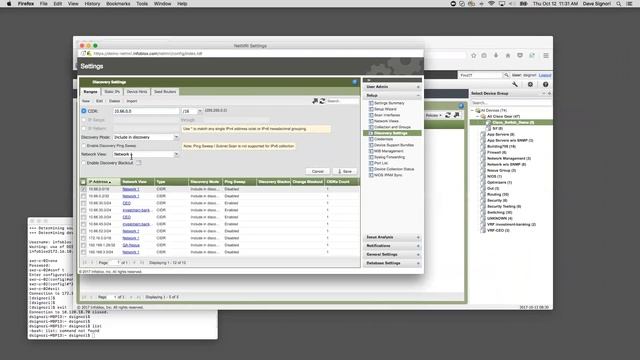640x360 pixels.
Task: Open the CIDR prefix length dropdown
Action: pyautogui.click(x=200, y=111)
